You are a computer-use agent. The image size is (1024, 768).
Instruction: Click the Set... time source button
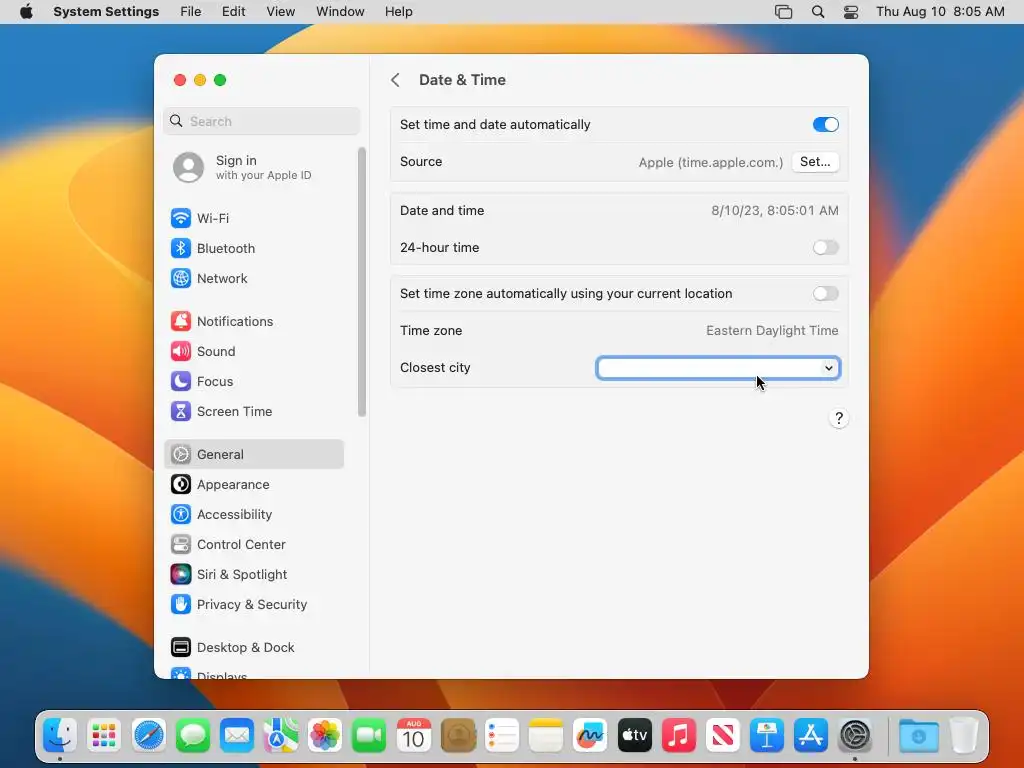815,161
